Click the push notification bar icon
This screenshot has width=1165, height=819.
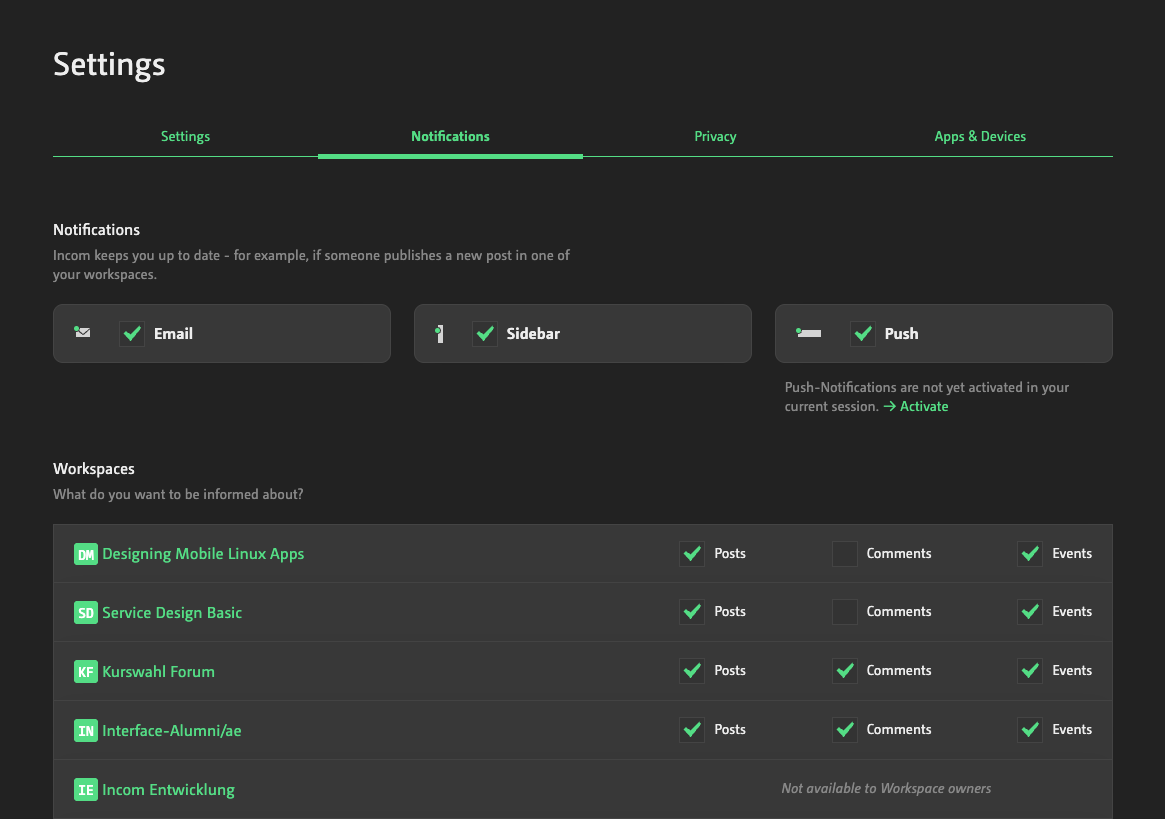[808, 333]
